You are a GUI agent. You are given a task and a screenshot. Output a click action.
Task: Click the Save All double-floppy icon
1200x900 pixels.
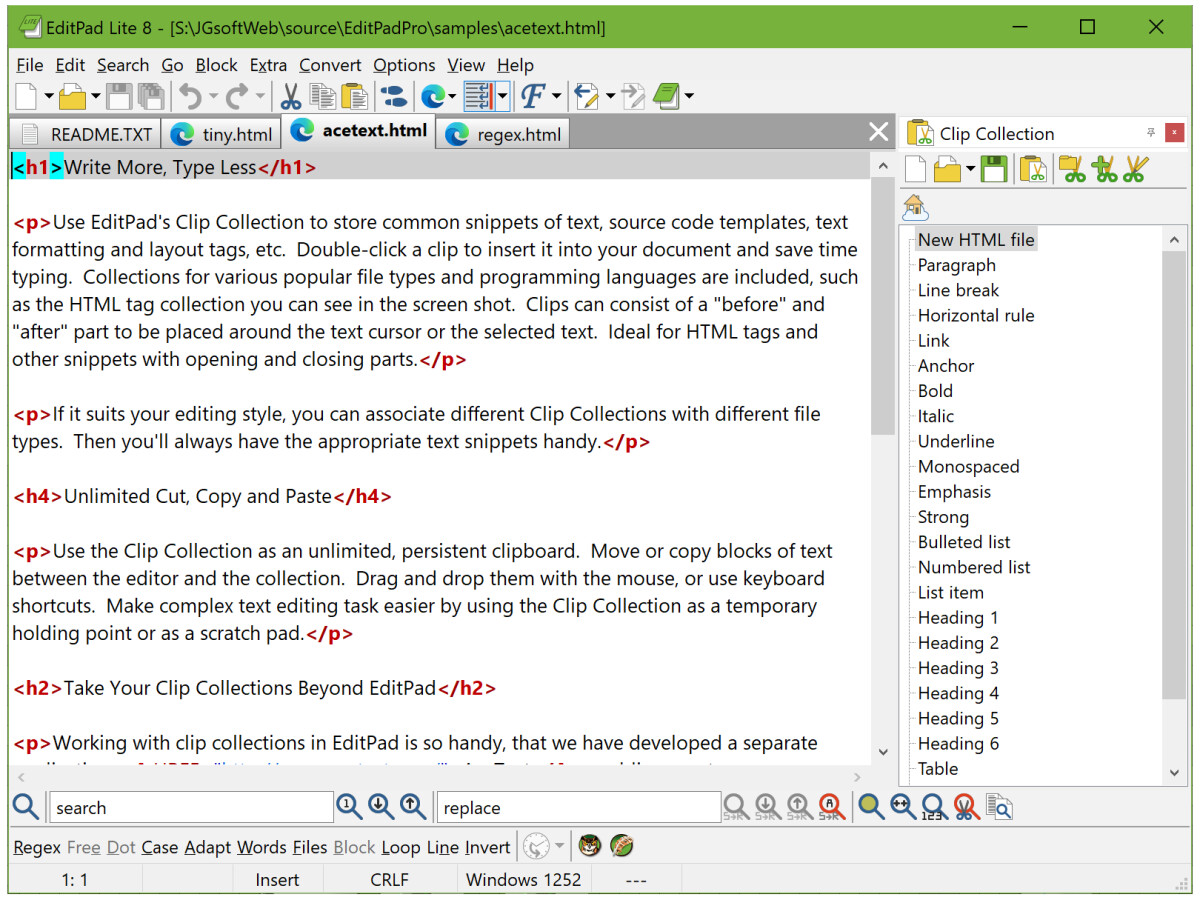pos(150,97)
